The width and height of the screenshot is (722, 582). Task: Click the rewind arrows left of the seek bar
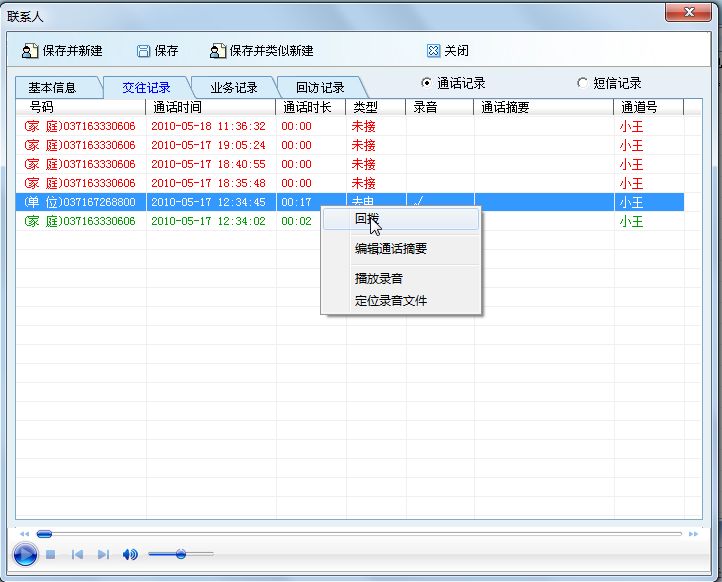pyautogui.click(x=25, y=534)
